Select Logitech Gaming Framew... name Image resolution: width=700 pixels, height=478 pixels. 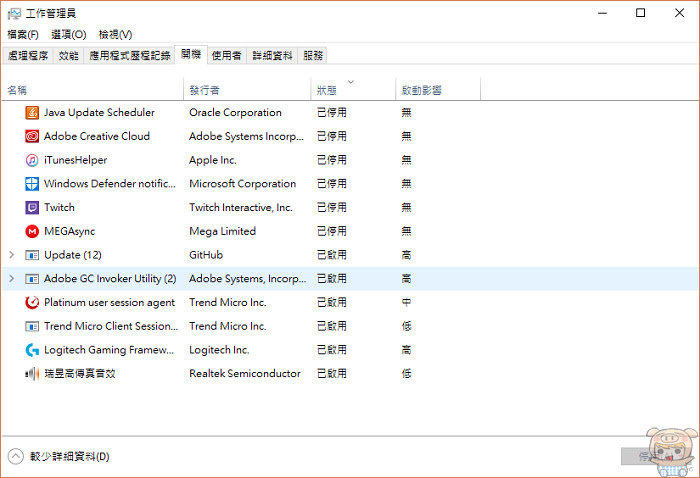point(109,350)
